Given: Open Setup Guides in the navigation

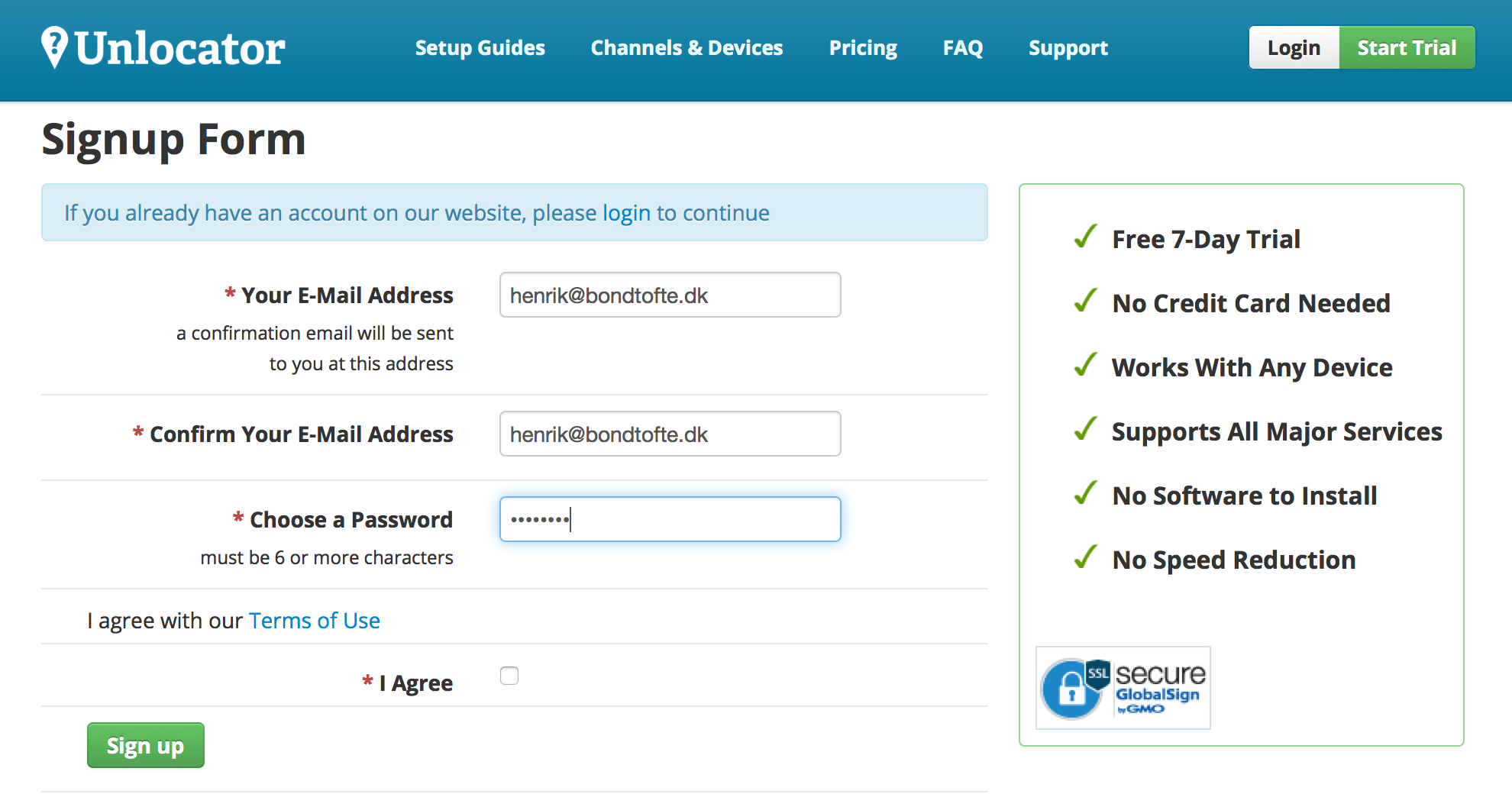Looking at the screenshot, I should (480, 48).
